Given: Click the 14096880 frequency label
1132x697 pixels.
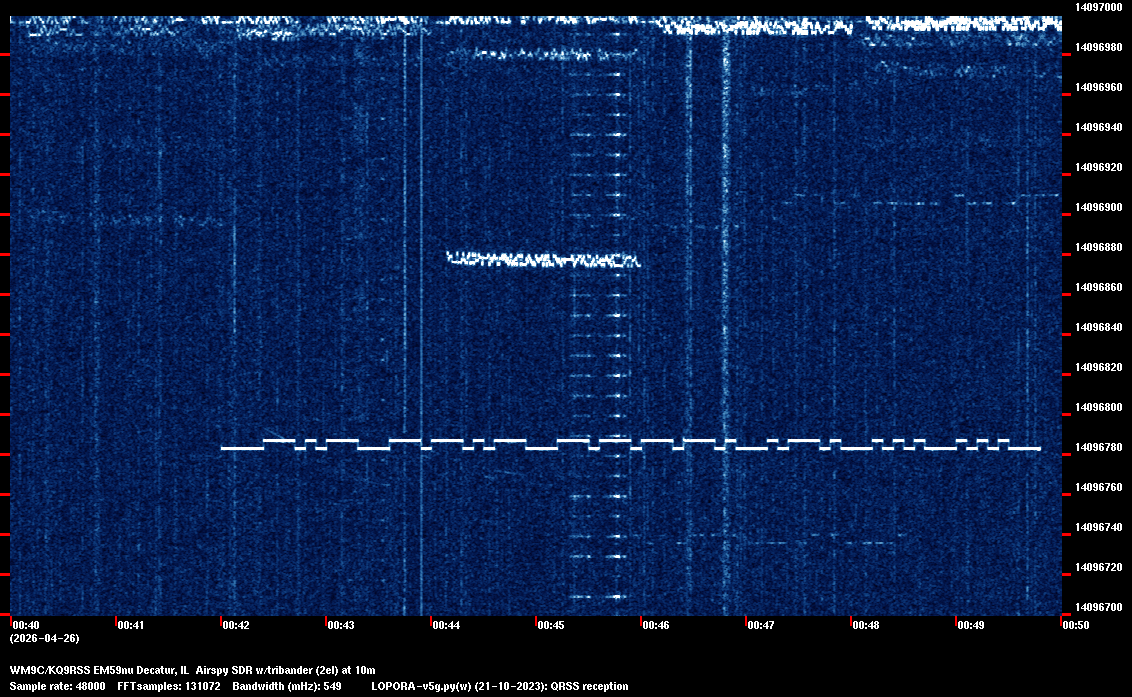Looking at the screenshot, I should [1097, 247].
